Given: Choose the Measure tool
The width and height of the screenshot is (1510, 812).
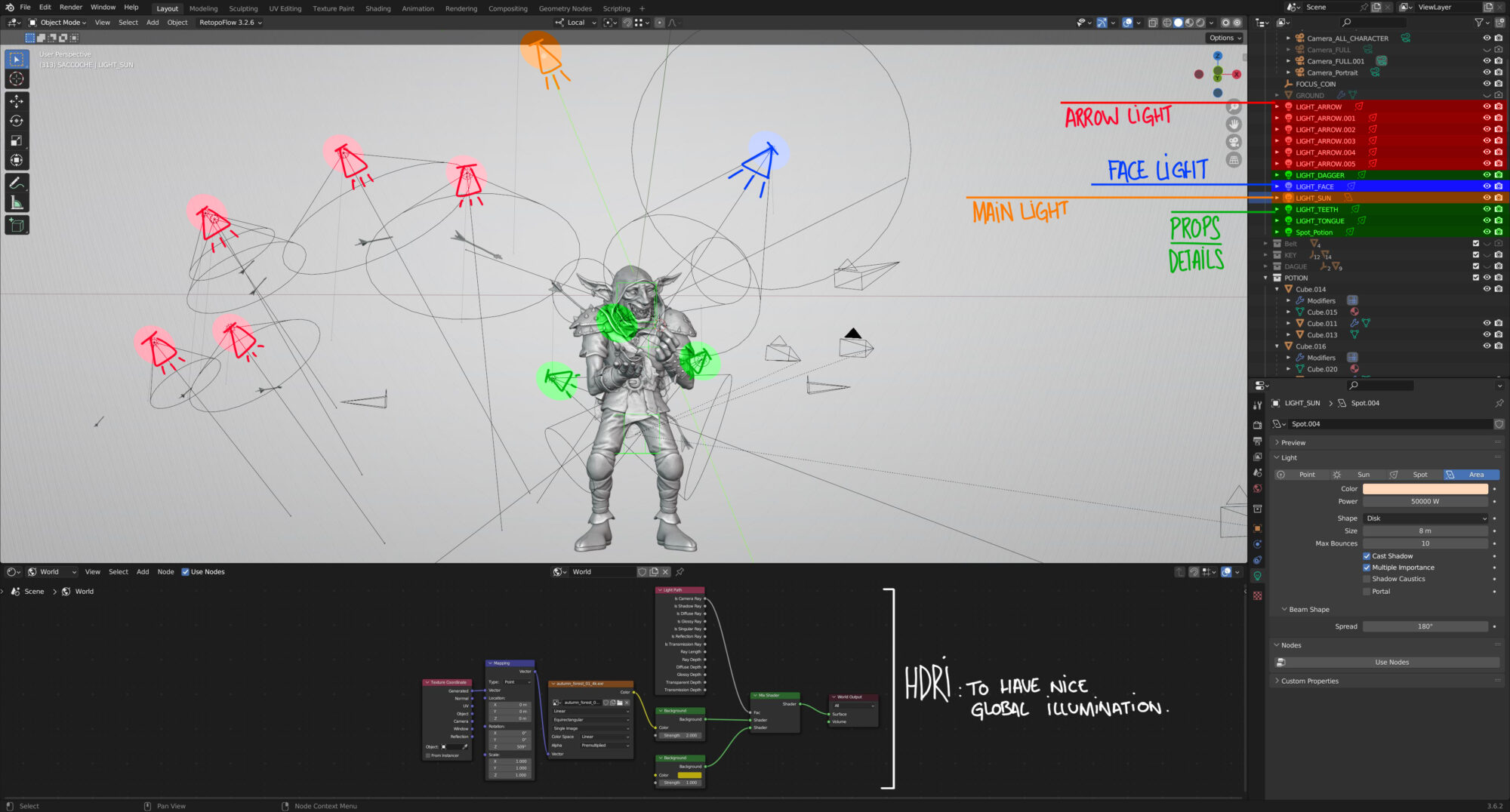Looking at the screenshot, I should click(17, 202).
